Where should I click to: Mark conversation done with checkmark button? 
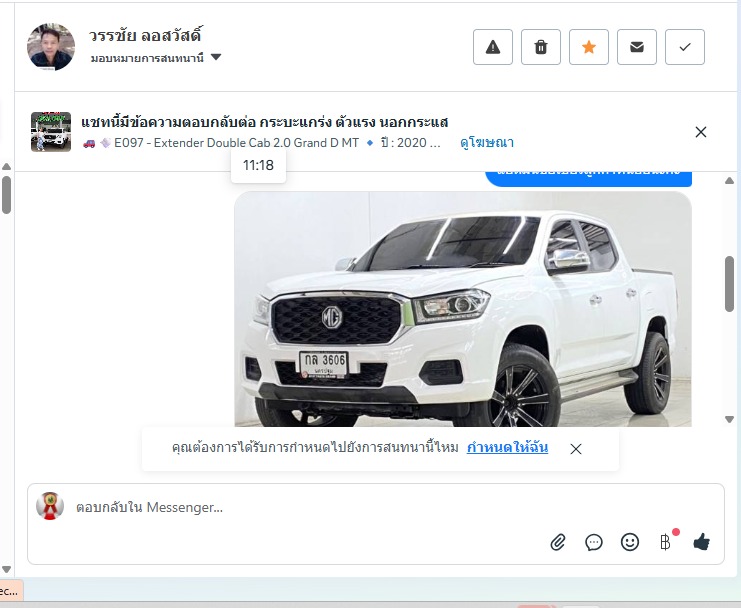tap(685, 47)
